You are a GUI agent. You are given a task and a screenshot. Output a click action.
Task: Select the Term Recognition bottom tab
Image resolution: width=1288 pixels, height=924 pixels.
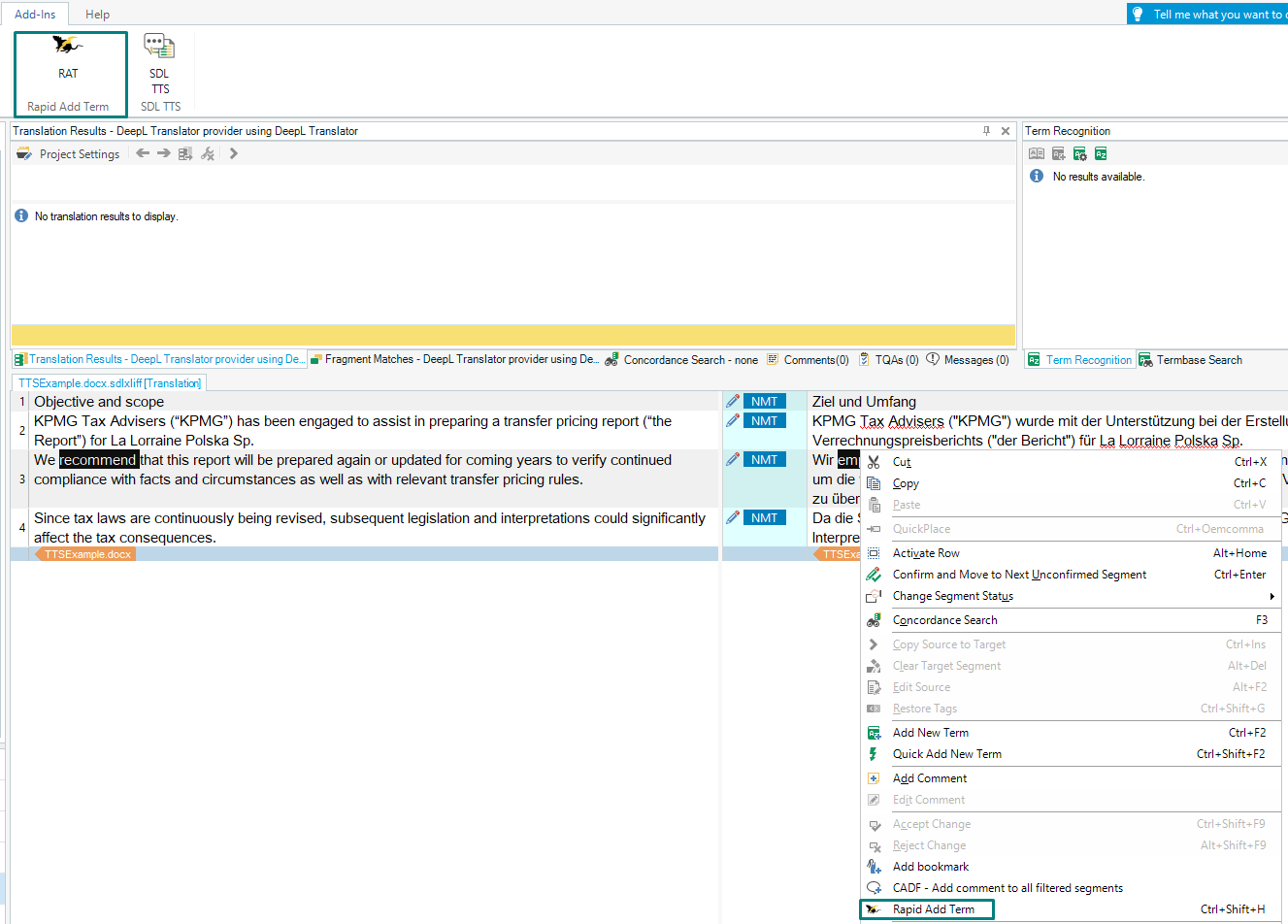(1079, 359)
